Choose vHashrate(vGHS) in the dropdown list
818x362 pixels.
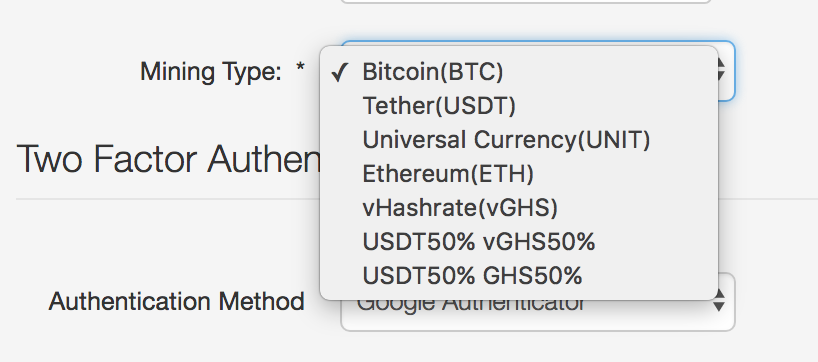pos(519,208)
